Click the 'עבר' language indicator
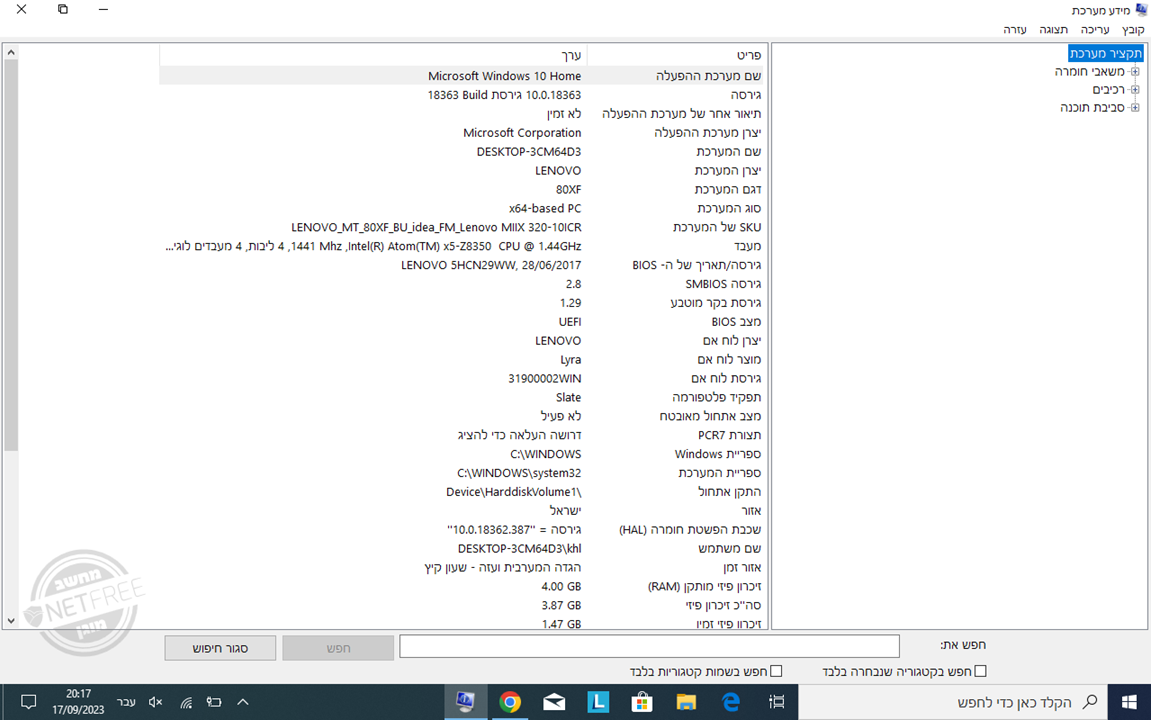1151x720 pixels. 126,702
